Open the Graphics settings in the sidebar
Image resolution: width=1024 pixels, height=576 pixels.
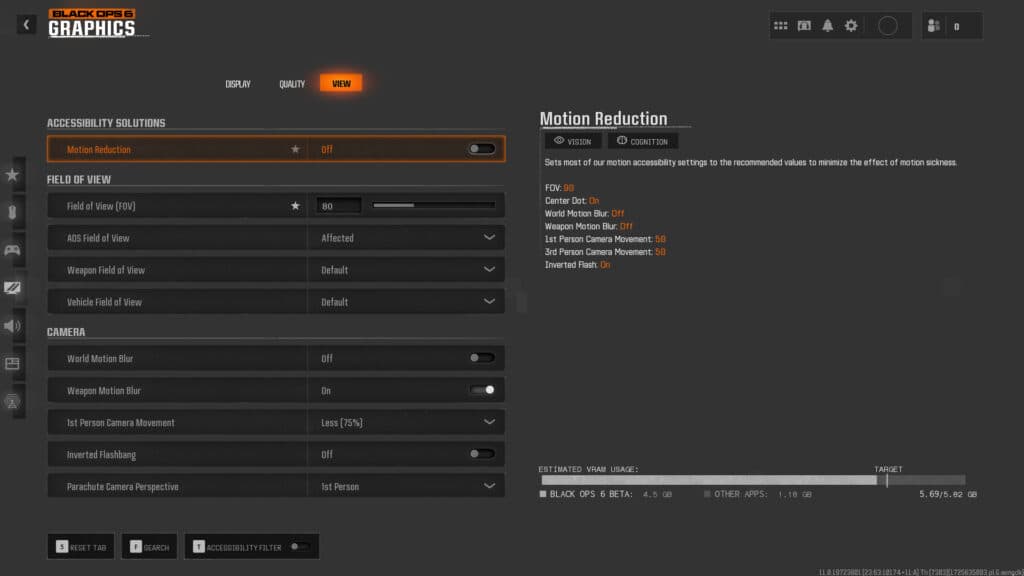click(x=13, y=287)
